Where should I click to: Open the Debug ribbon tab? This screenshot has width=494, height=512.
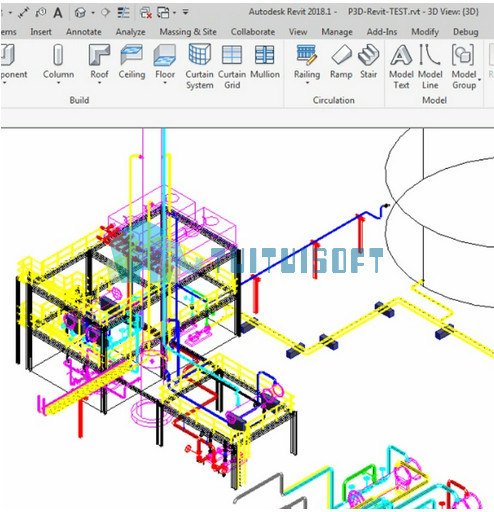[466, 32]
